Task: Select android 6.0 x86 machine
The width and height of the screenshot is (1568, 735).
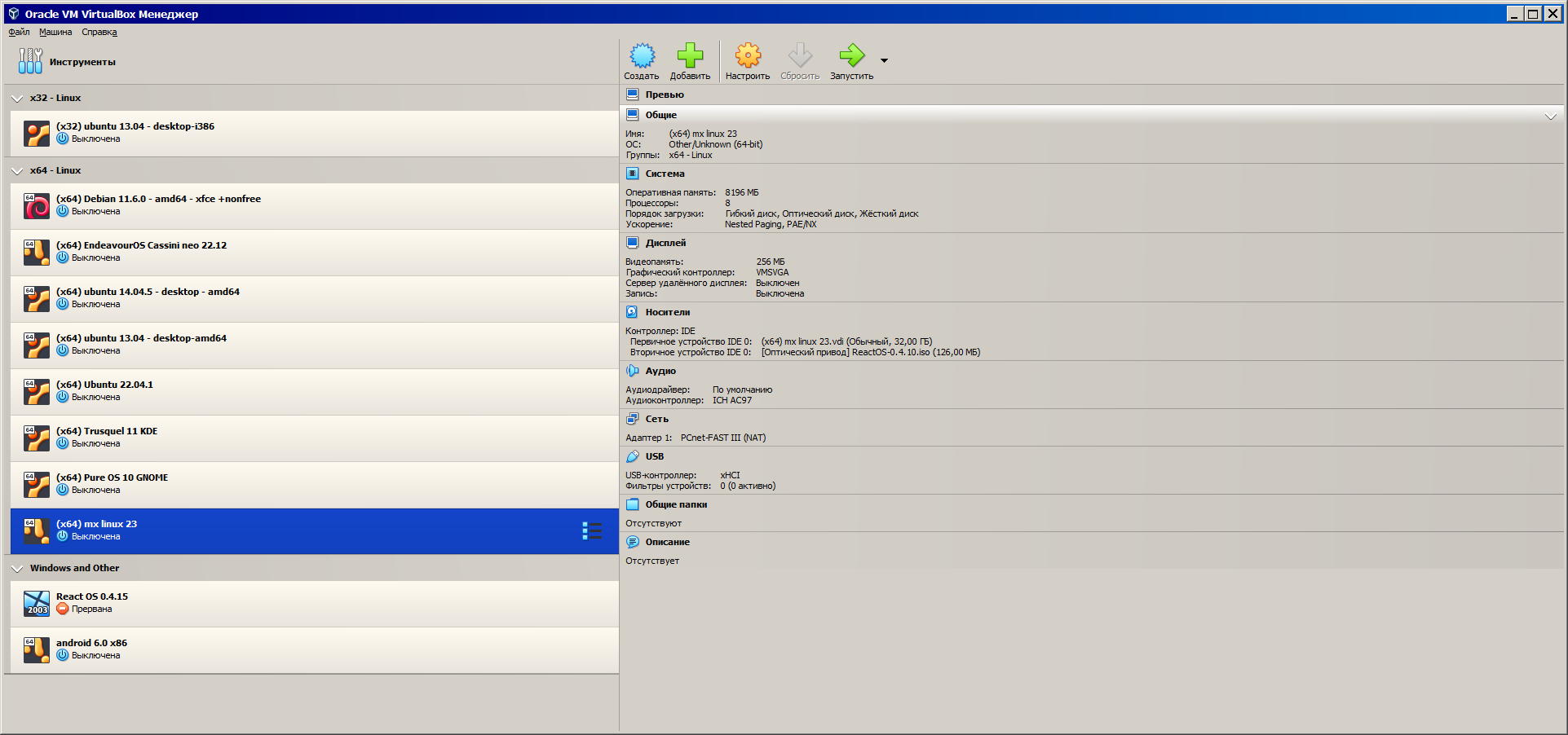Action: pyautogui.click(x=315, y=650)
